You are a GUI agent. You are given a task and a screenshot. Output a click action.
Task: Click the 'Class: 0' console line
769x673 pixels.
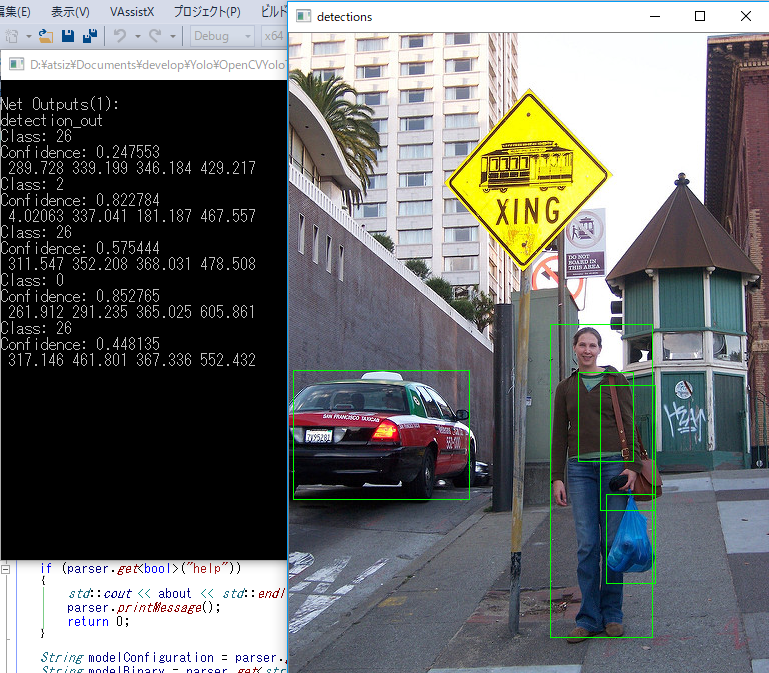point(32,281)
